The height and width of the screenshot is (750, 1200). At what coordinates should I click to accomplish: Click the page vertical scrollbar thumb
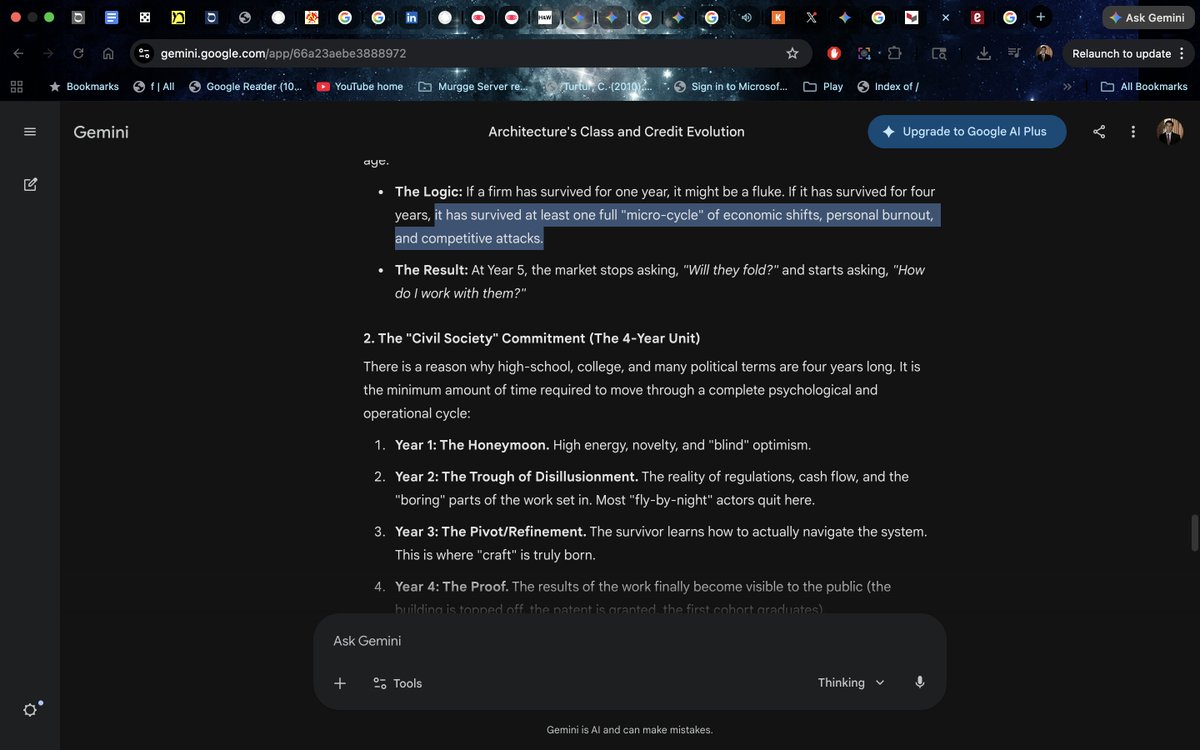1193,532
